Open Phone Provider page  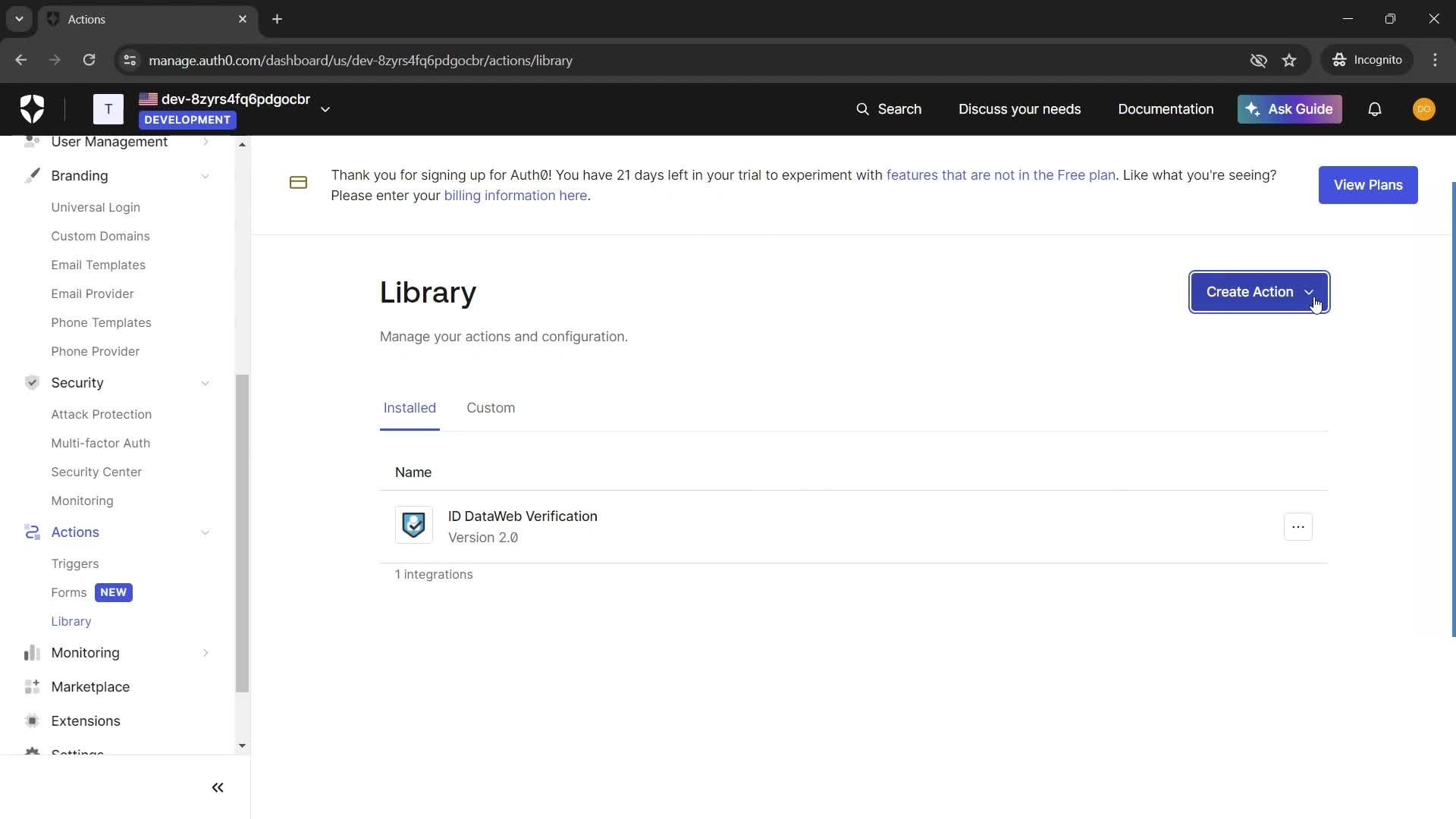pyautogui.click(x=95, y=351)
